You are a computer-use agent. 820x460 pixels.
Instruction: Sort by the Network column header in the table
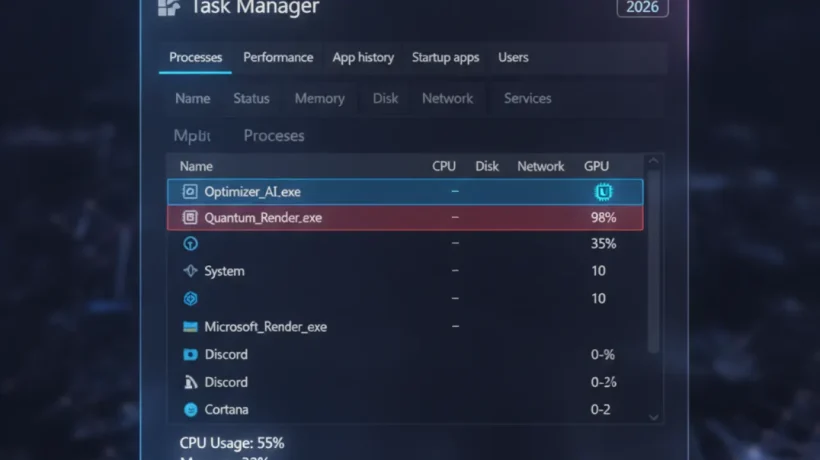pos(541,166)
